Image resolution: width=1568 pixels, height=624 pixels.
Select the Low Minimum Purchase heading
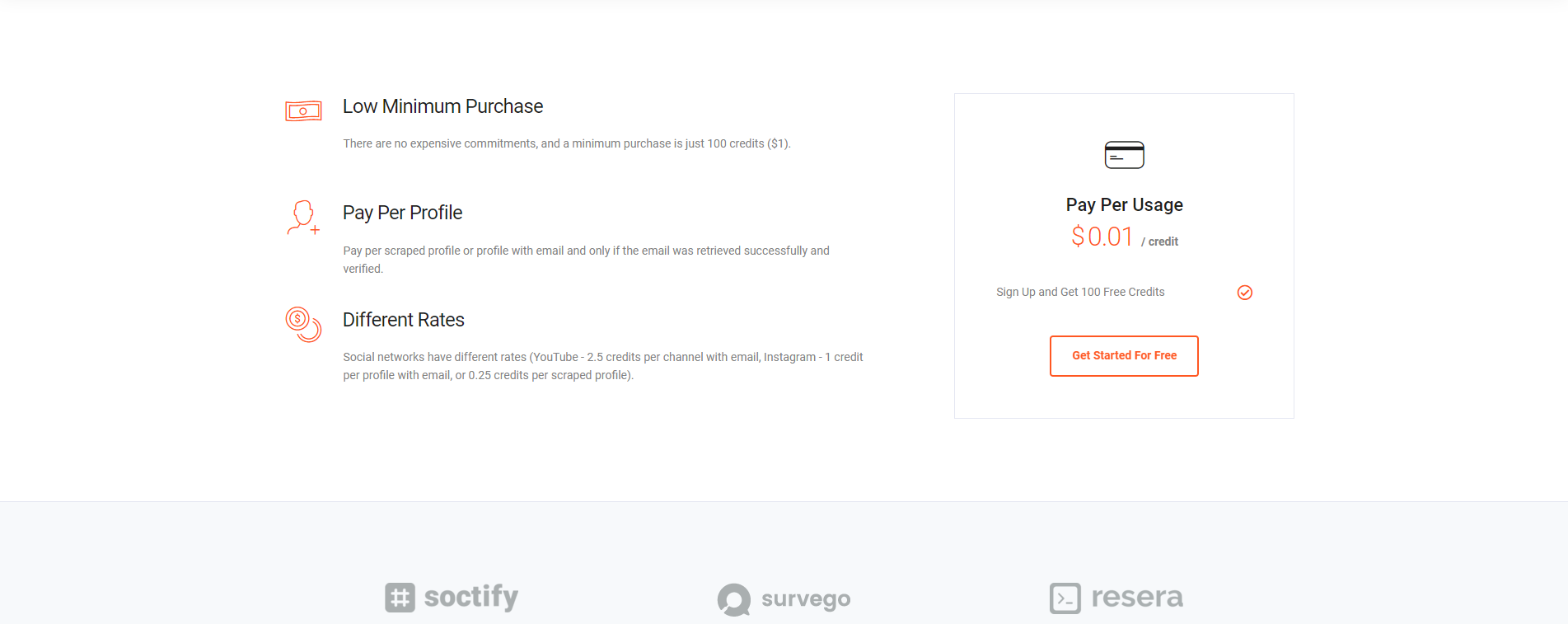point(442,106)
